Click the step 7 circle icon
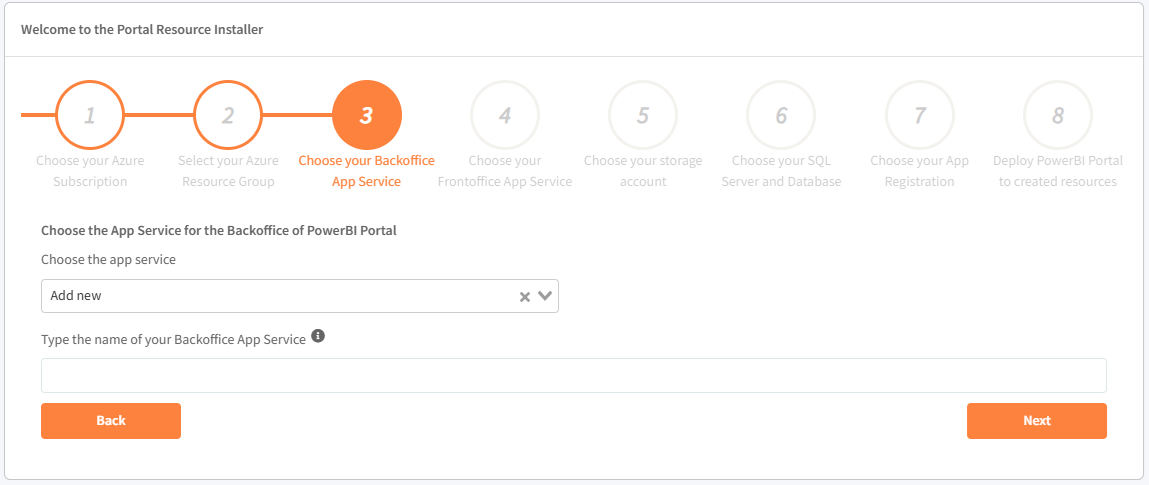Screen dimensions: 1149x485 pyautogui.click(x=920, y=115)
